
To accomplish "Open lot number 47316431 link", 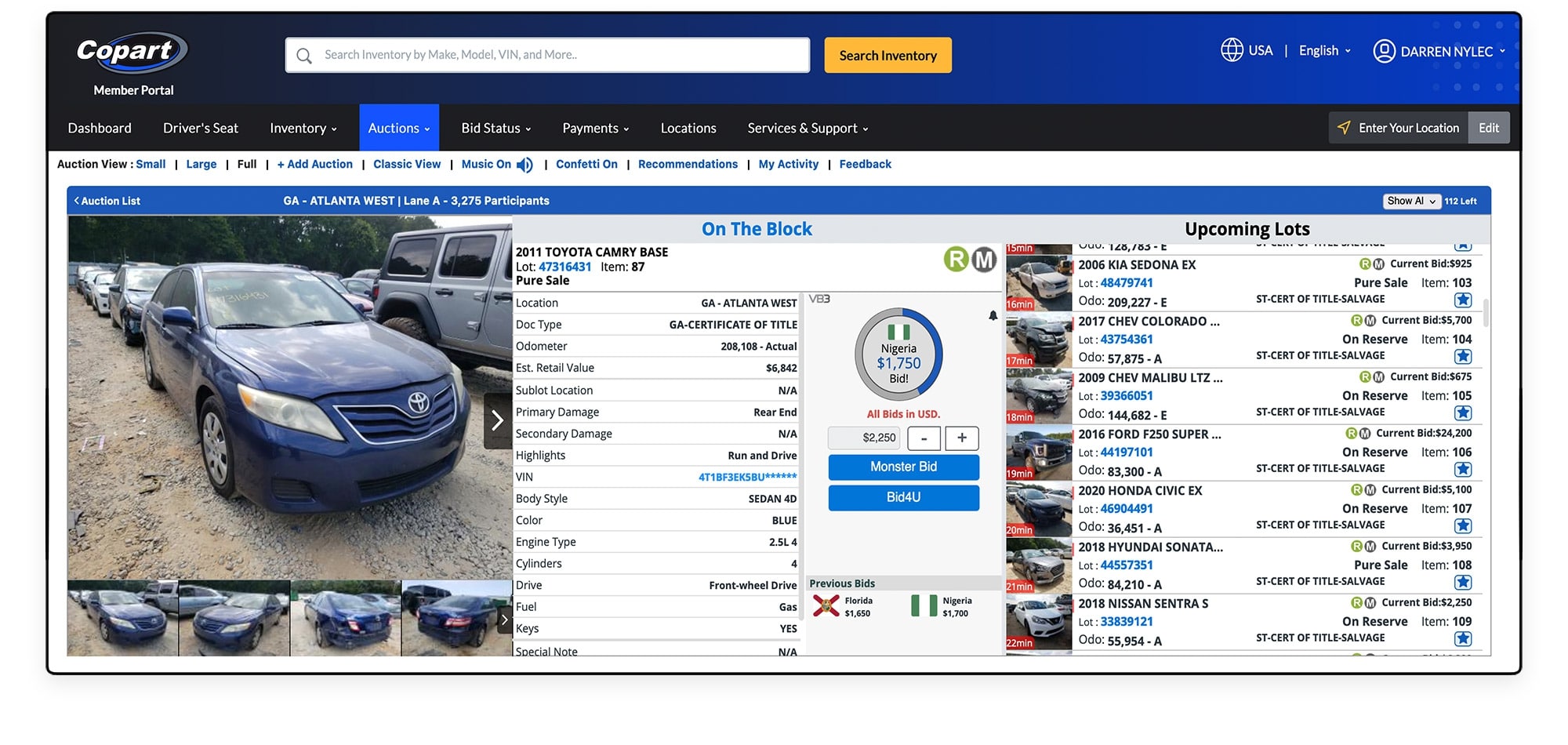I will 564,267.
